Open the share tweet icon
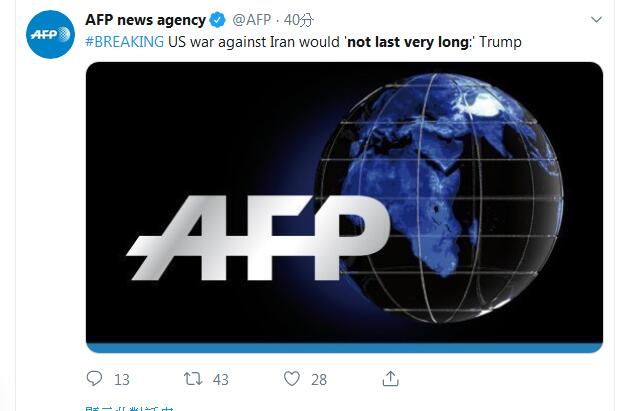Image resolution: width=628 pixels, height=411 pixels. click(x=391, y=379)
